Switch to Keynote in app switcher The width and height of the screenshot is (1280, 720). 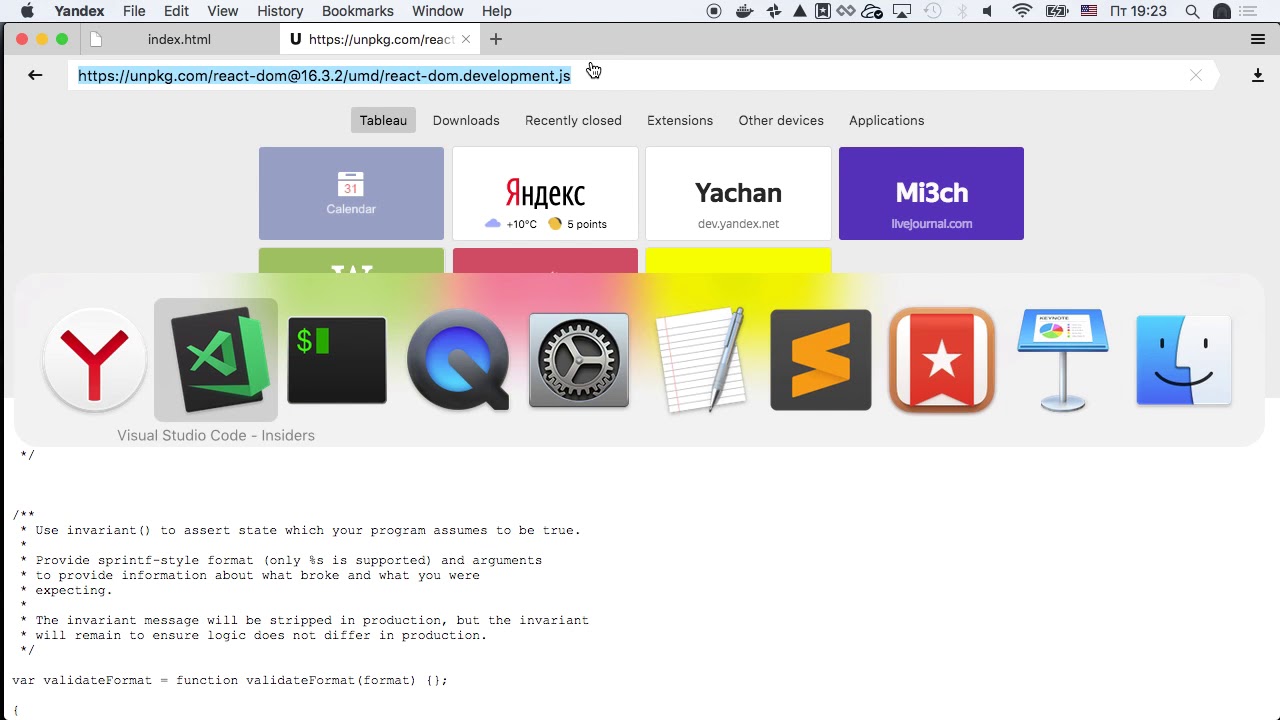[1063, 360]
